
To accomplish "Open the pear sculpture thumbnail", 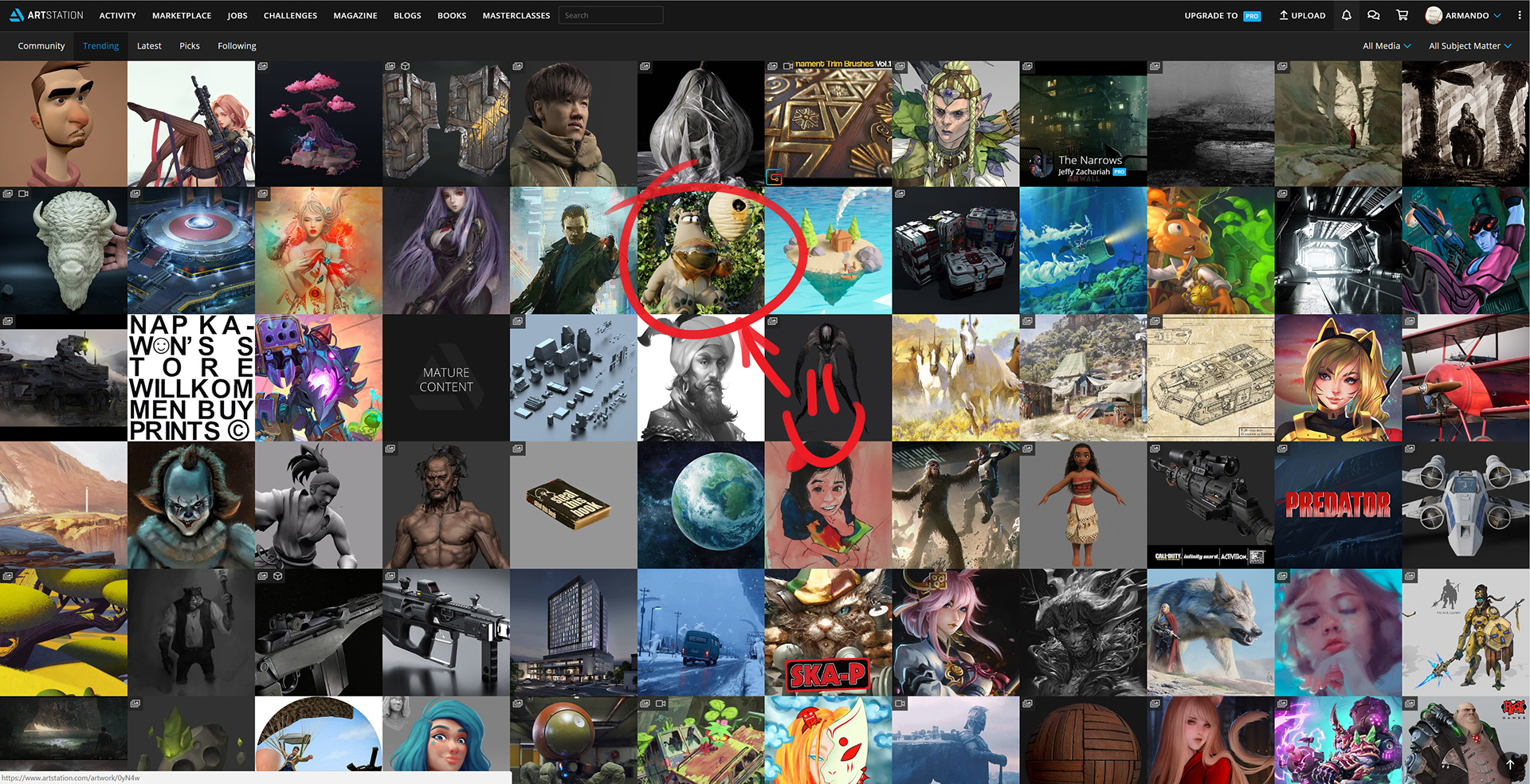I will [x=701, y=123].
